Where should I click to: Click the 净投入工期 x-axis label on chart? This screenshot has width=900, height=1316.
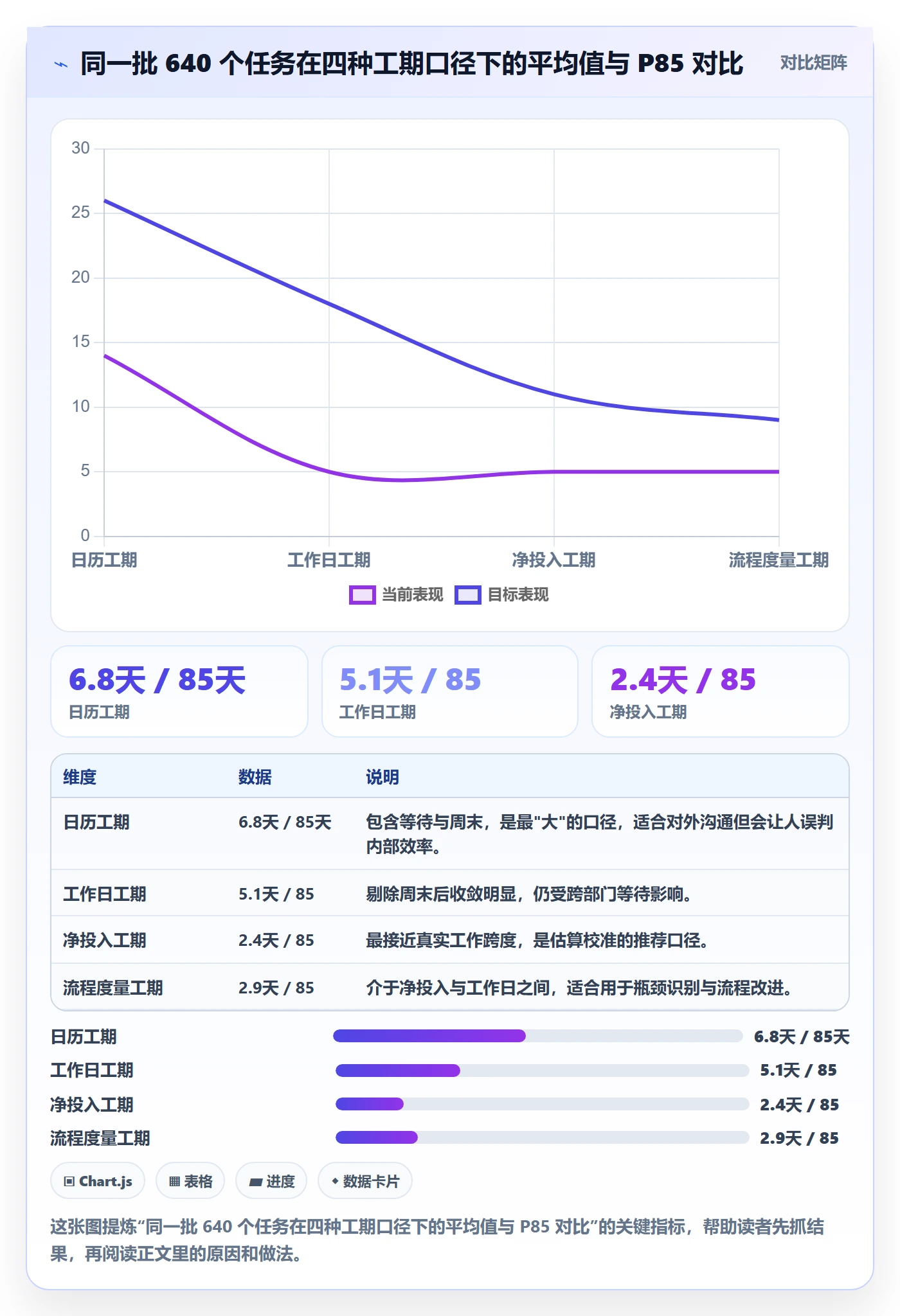[x=554, y=560]
